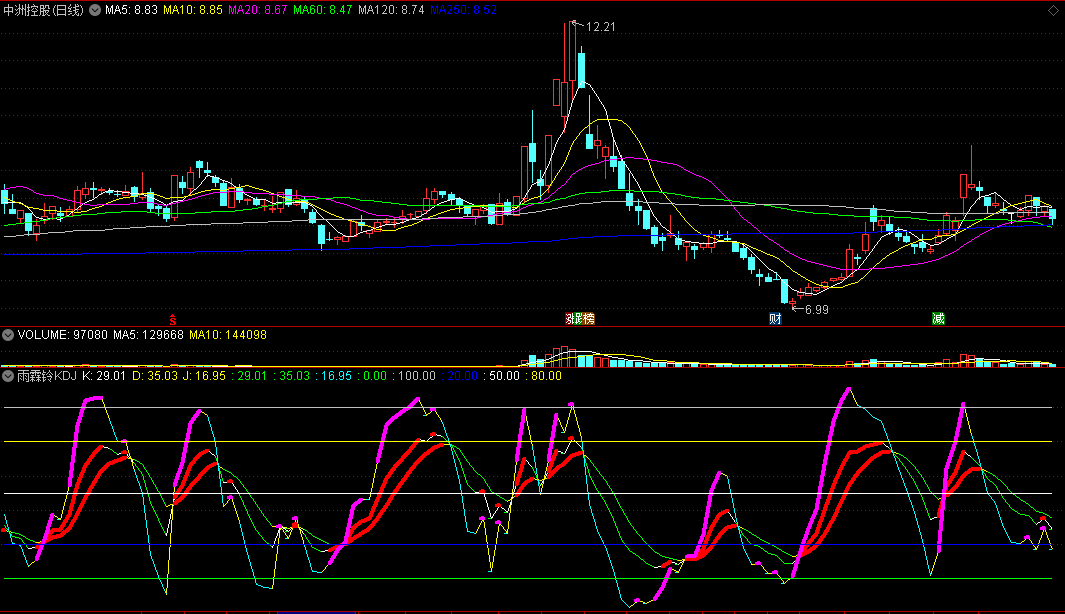Click the VOLUME: 97080 label
The width and height of the screenshot is (1065, 614).
click(x=62, y=335)
